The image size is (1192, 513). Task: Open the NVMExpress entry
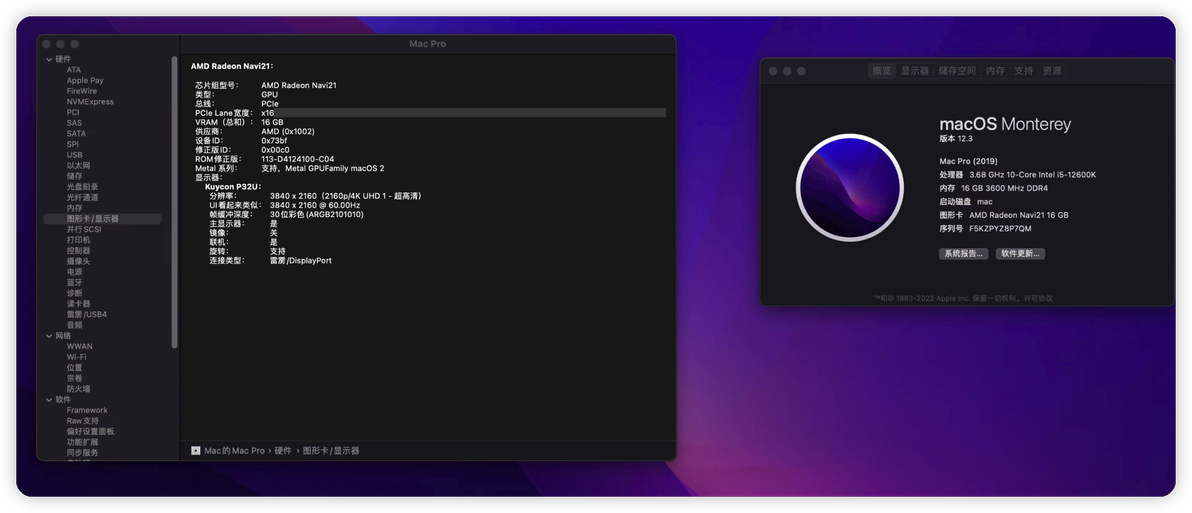(x=90, y=102)
